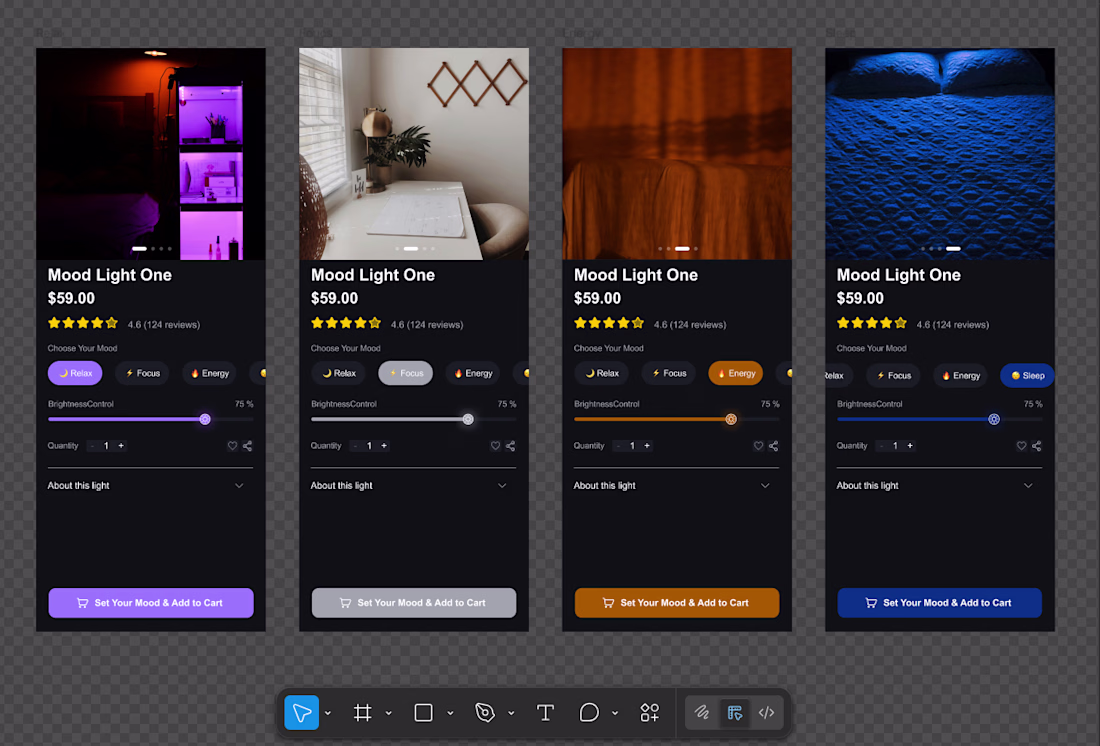This screenshot has height=746, width=1100.
Task: Click the heart icon in blue card
Action: (1021, 446)
